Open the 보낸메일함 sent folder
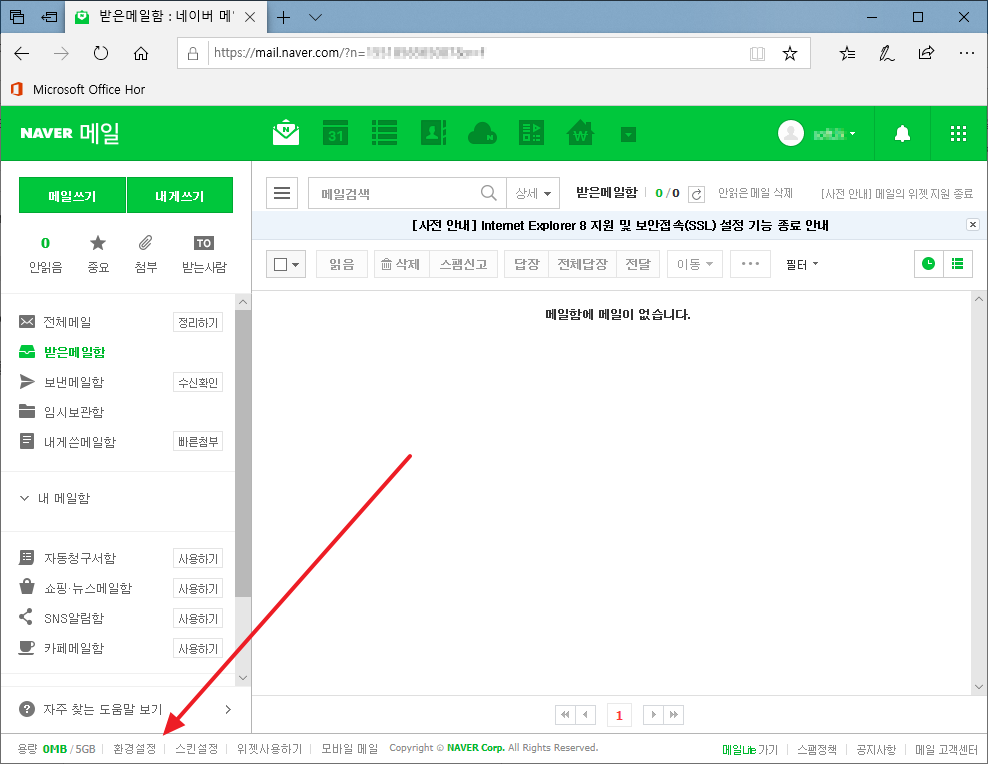 pos(74,382)
